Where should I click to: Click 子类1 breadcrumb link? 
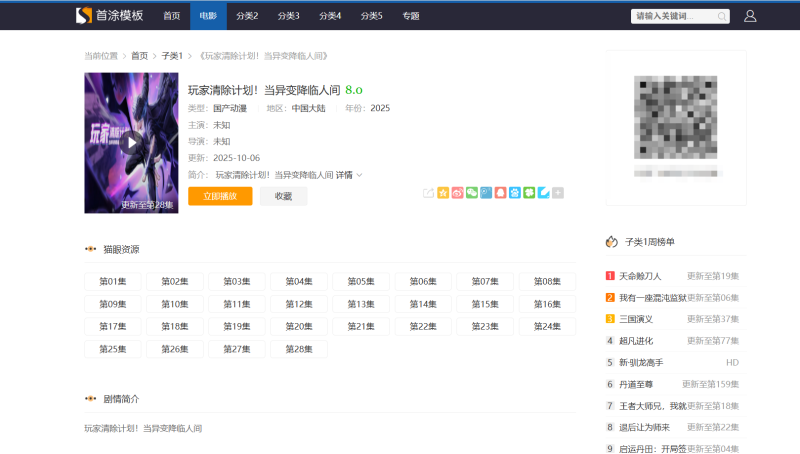(x=172, y=56)
